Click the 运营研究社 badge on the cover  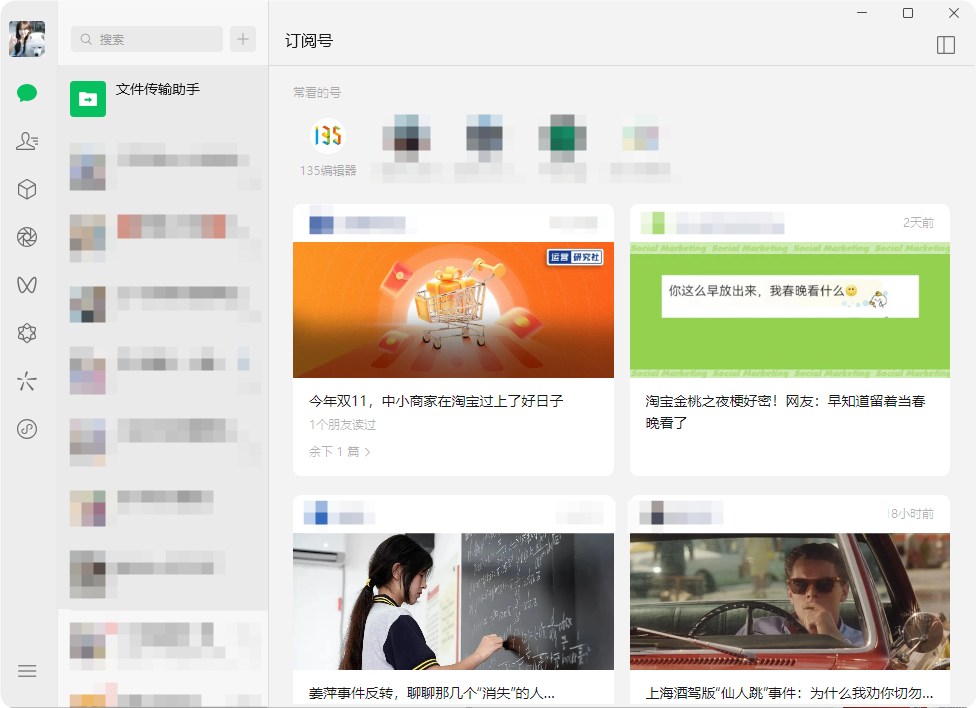[x=575, y=257]
